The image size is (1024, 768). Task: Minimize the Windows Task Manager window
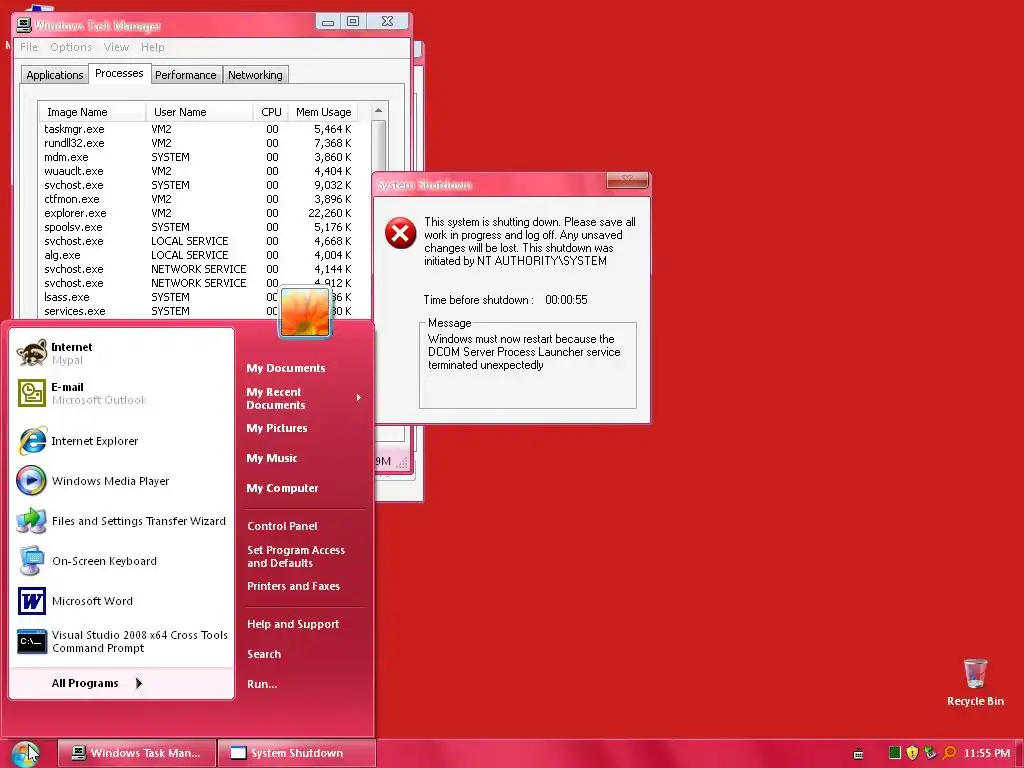click(328, 21)
